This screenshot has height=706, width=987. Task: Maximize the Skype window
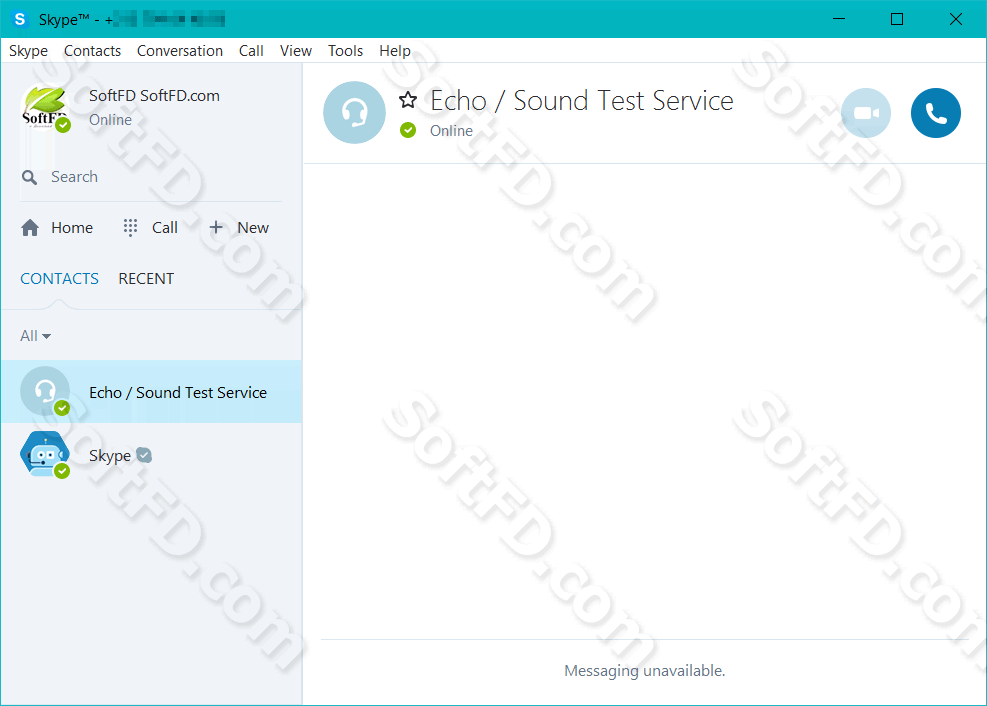pos(897,20)
